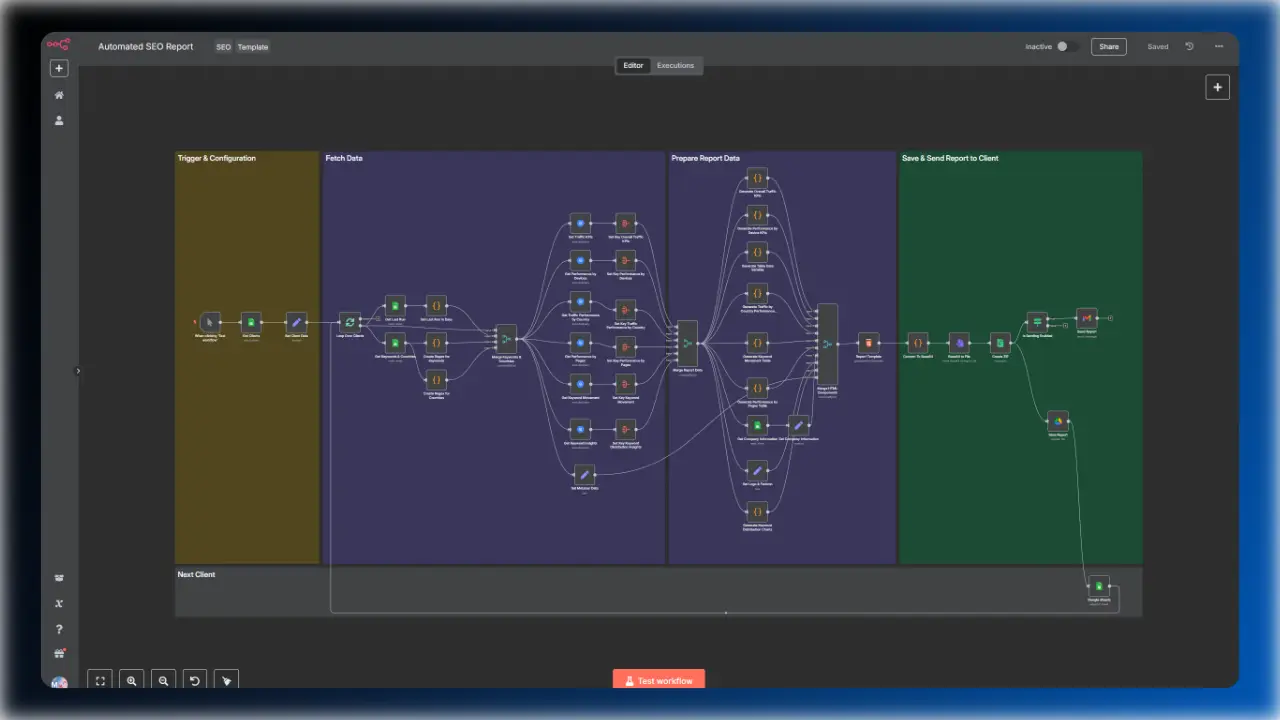
Task: Select the Create Regex for Countries node
Action: pyautogui.click(x=436, y=380)
